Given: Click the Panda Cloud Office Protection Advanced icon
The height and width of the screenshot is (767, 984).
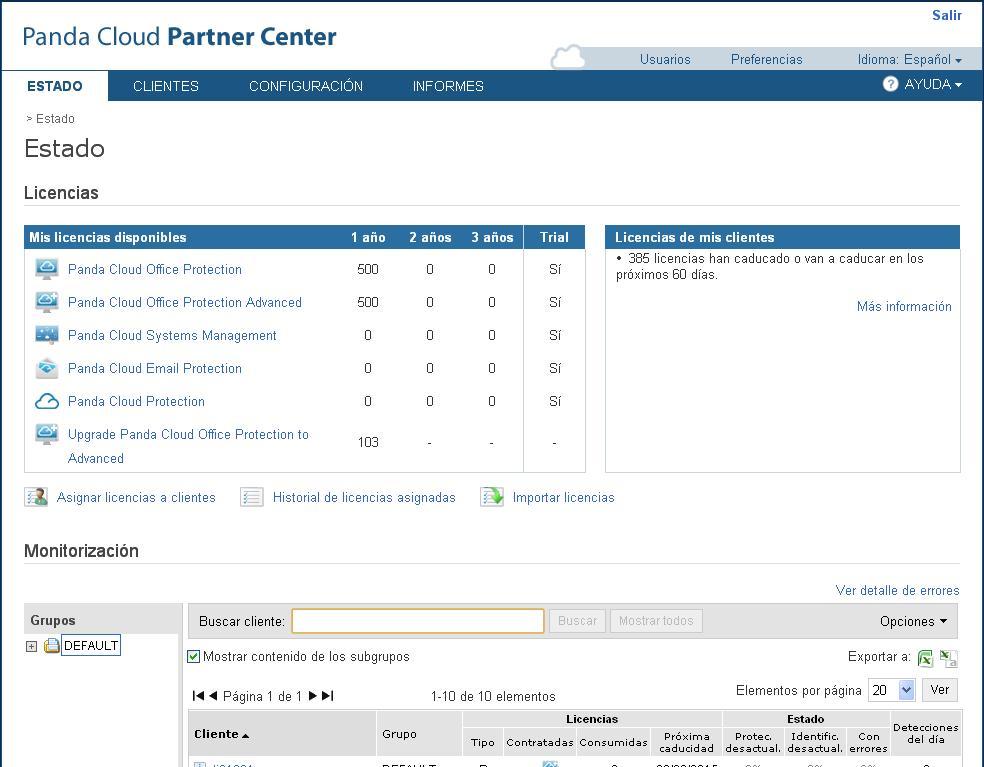Looking at the screenshot, I should coord(47,302).
